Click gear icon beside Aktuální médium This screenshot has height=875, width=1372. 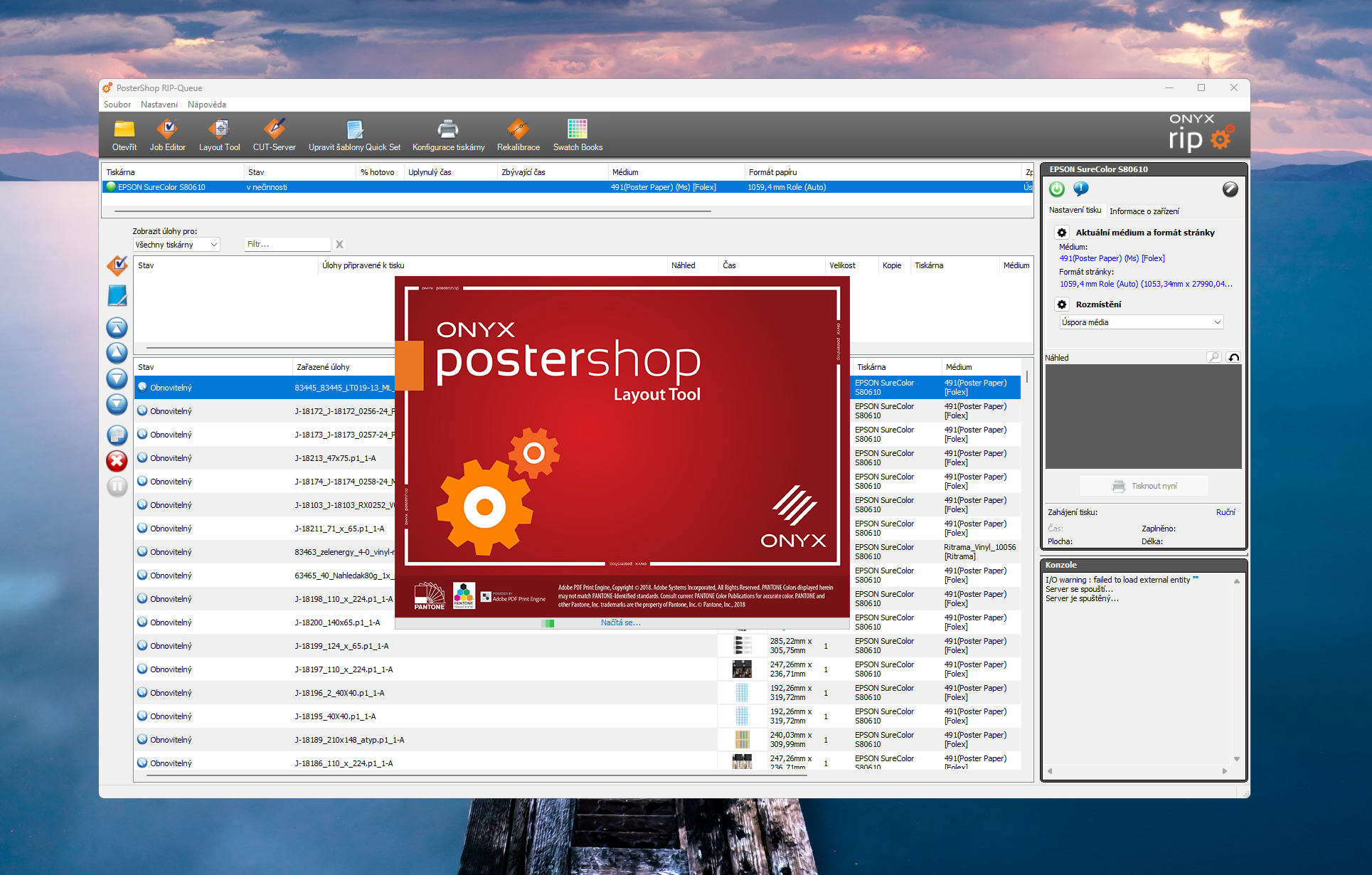tap(1062, 233)
